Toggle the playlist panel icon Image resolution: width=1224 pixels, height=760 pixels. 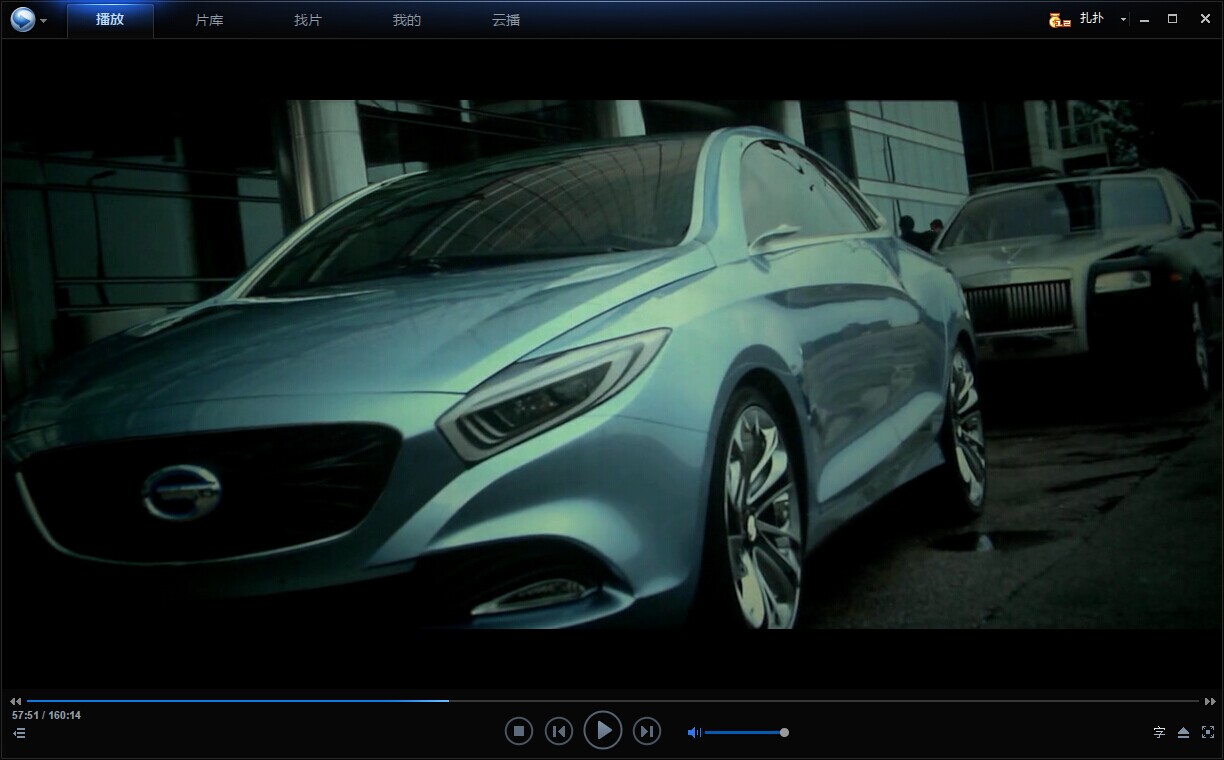(x=19, y=733)
